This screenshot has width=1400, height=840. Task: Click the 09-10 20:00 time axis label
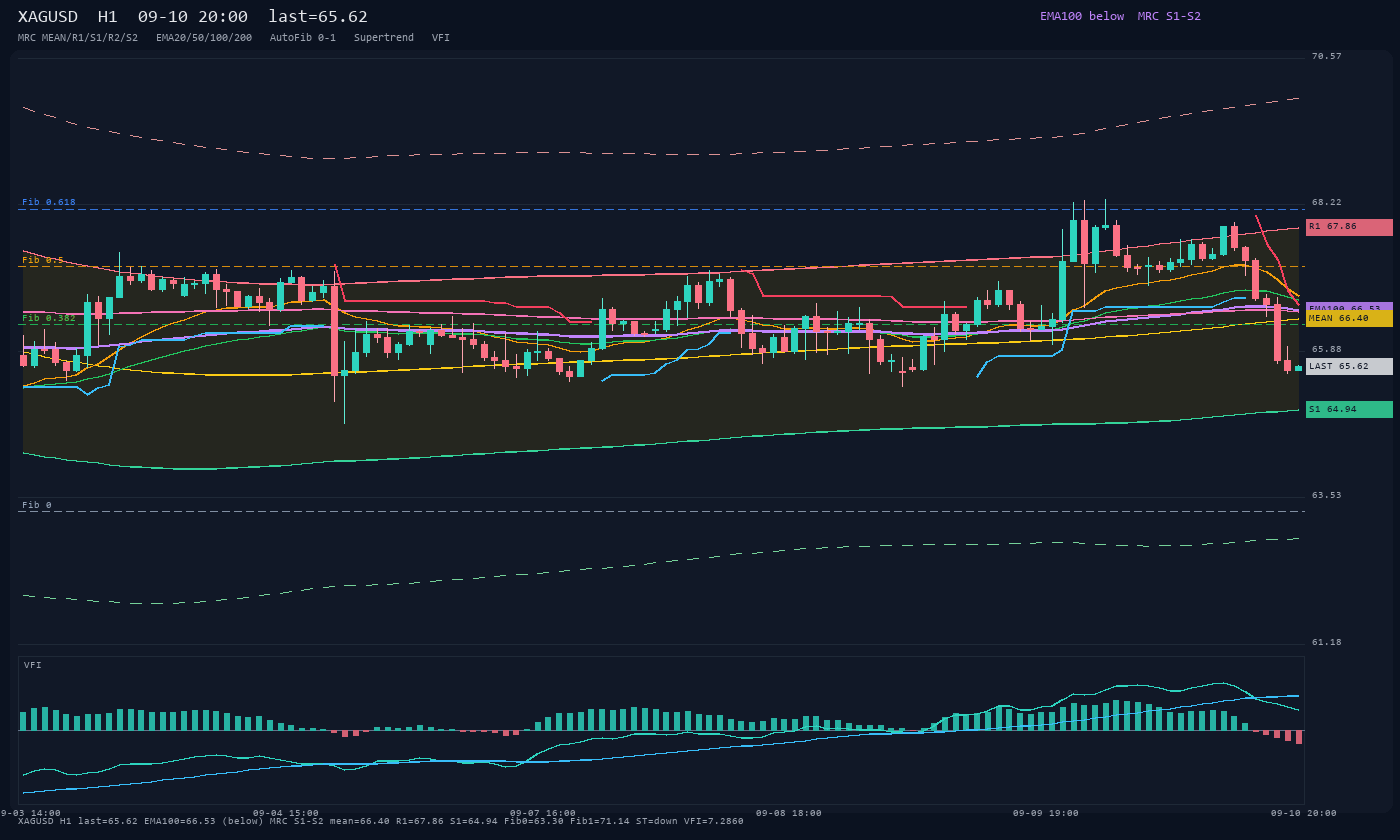pyautogui.click(x=1304, y=813)
